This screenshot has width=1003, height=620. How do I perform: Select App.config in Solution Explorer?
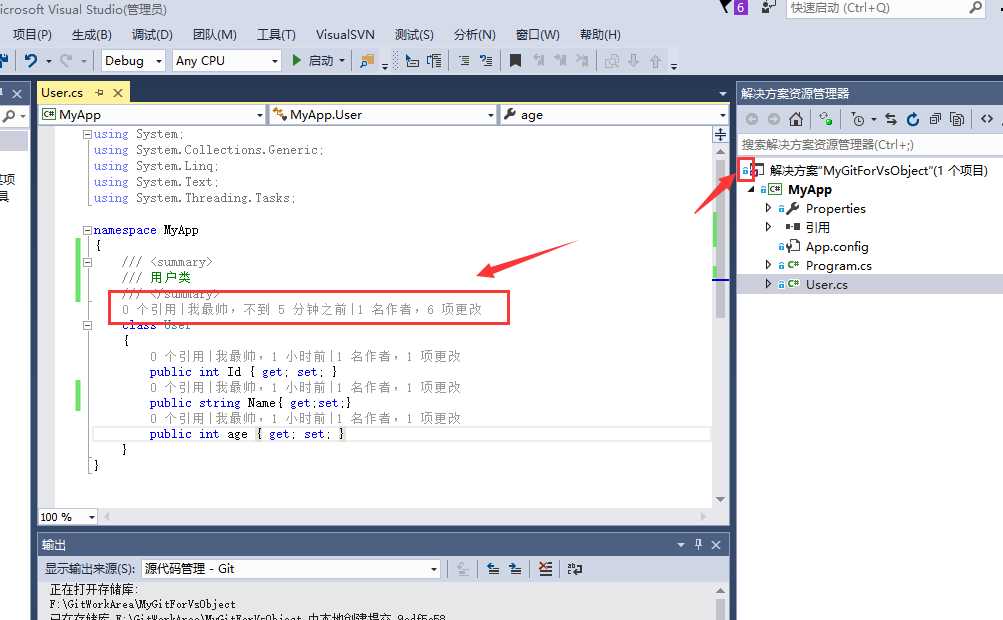pyautogui.click(x=837, y=246)
